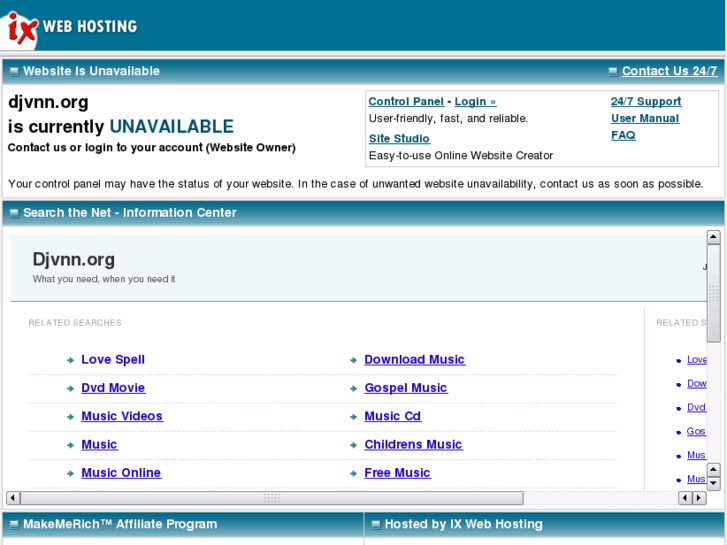Click the Free Music related search
This screenshot has width=727, height=545.
[397, 473]
